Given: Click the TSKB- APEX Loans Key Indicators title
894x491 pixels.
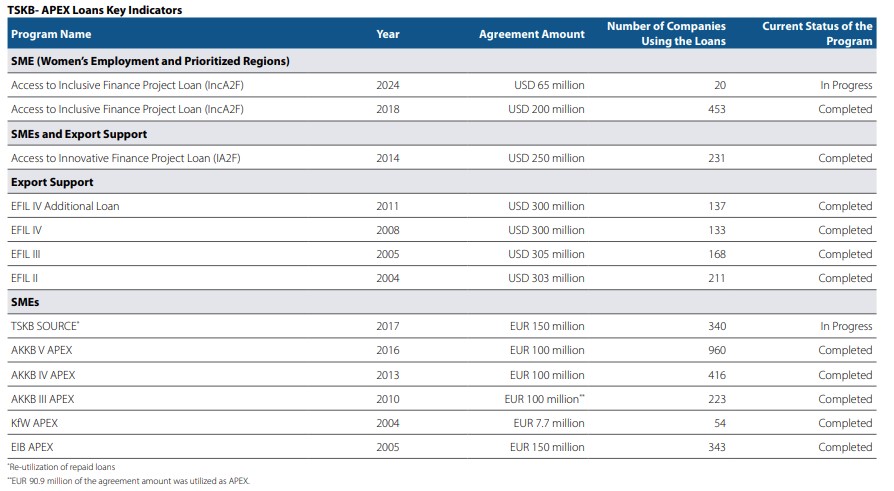Looking at the screenshot, I should point(96,9).
